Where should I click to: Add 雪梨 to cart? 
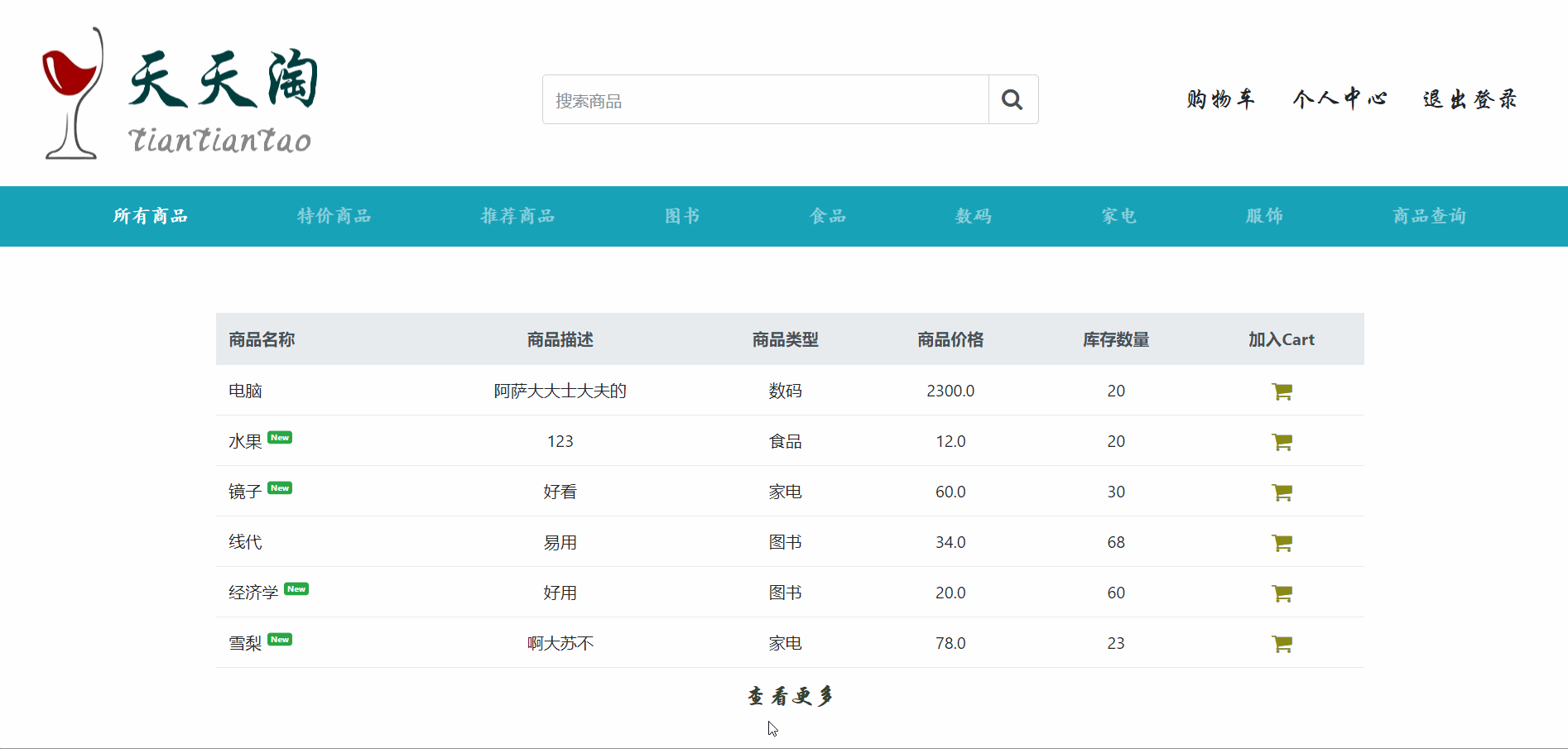(x=1282, y=644)
